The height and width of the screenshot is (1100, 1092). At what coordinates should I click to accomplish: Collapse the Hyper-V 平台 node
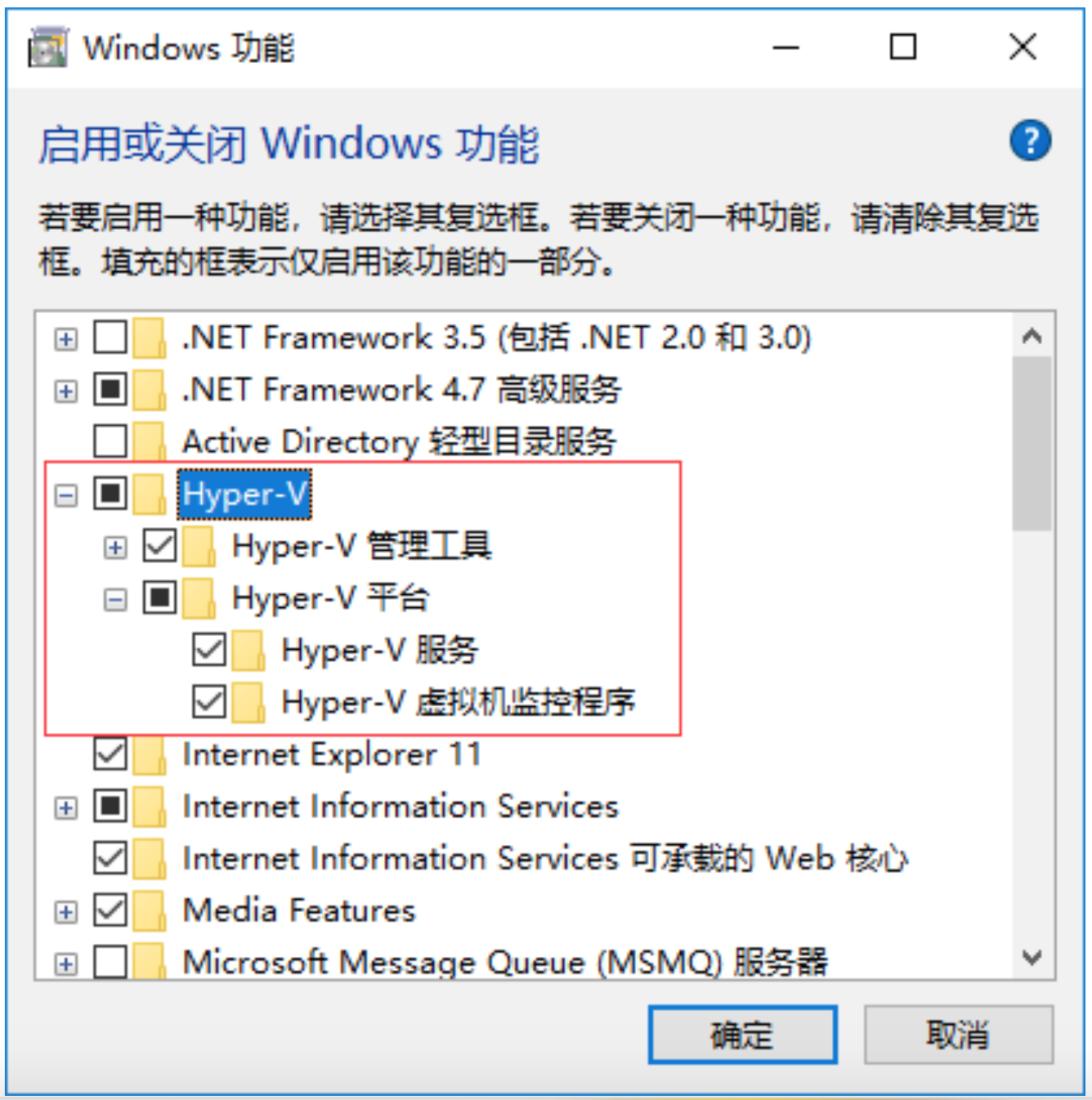coord(114,597)
